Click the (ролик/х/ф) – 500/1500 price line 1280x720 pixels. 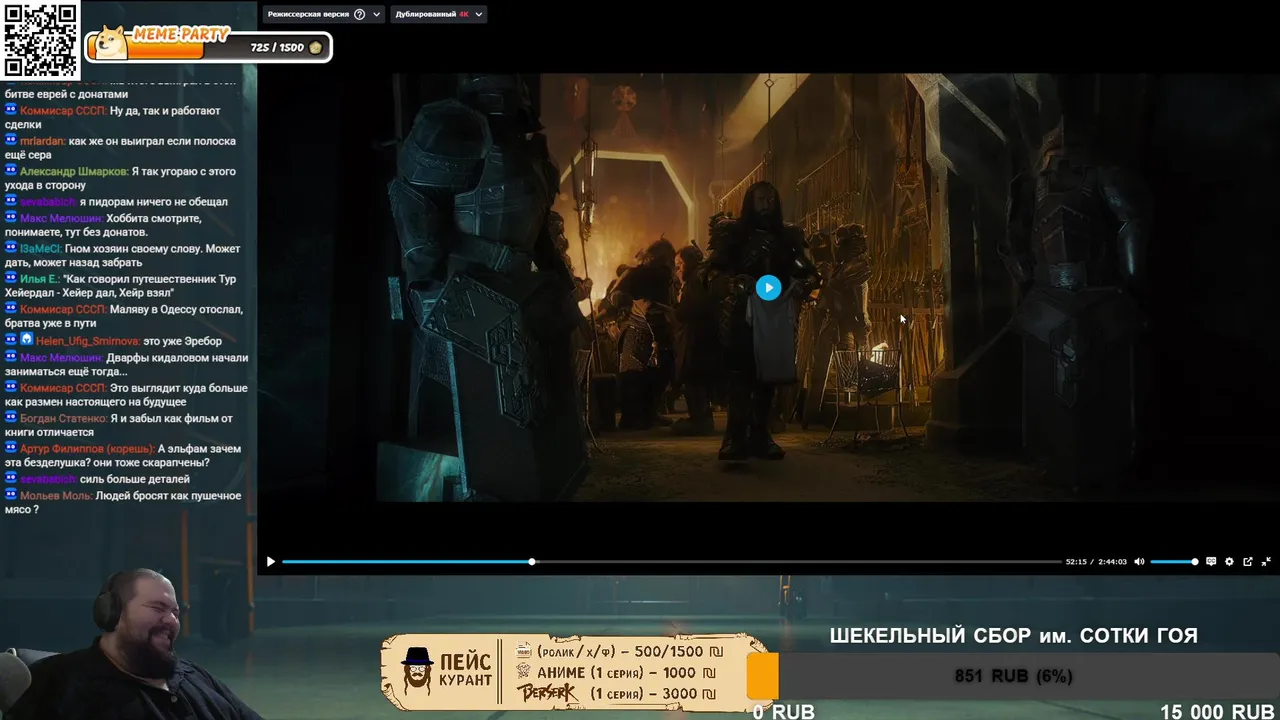coord(619,651)
